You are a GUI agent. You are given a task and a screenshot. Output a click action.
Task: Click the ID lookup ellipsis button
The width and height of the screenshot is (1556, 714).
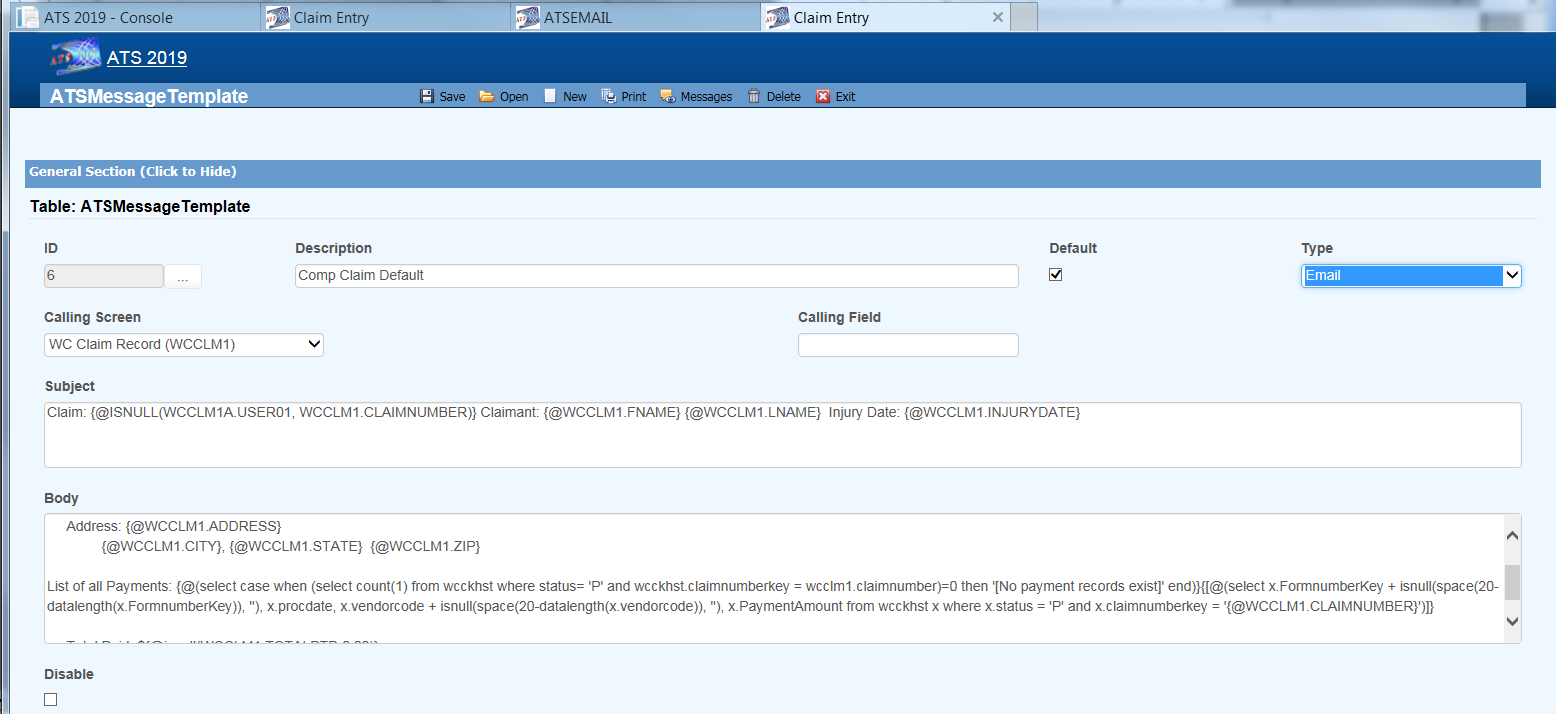(x=183, y=277)
